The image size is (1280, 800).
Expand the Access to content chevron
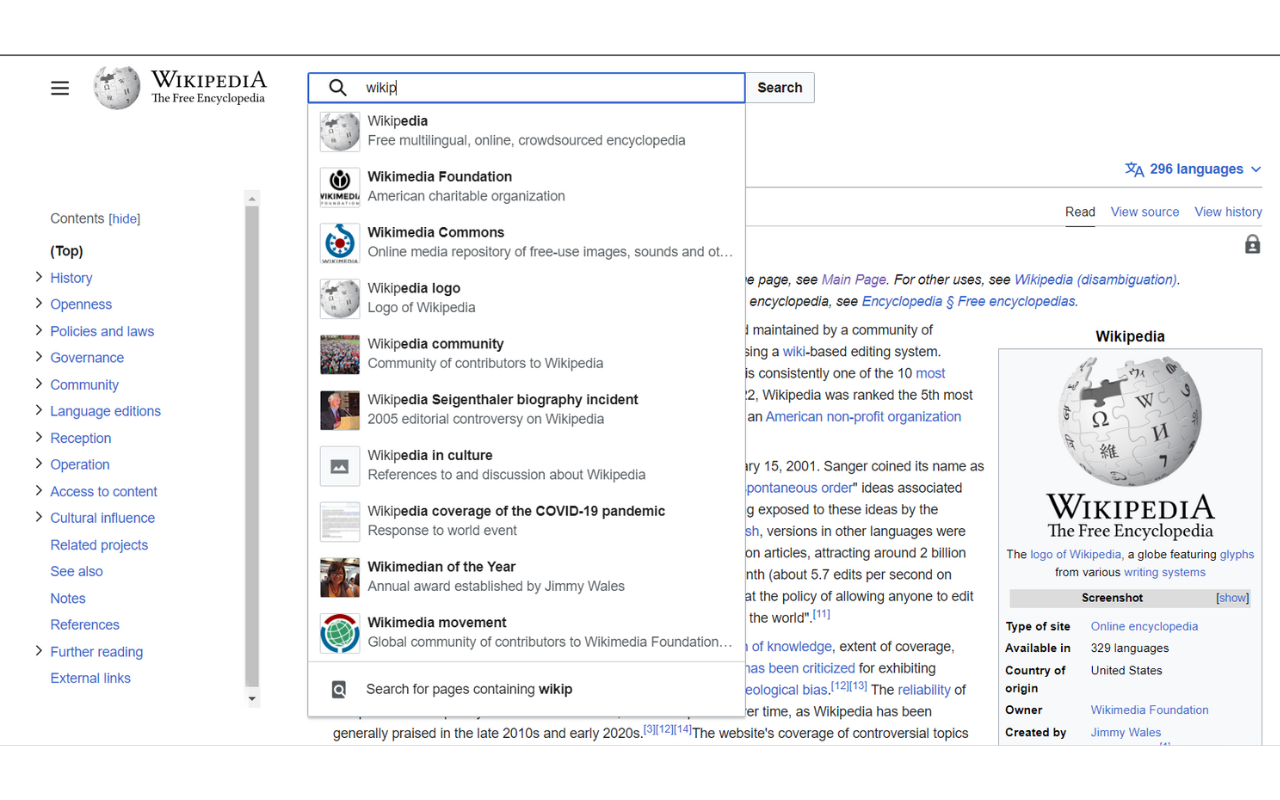39,491
